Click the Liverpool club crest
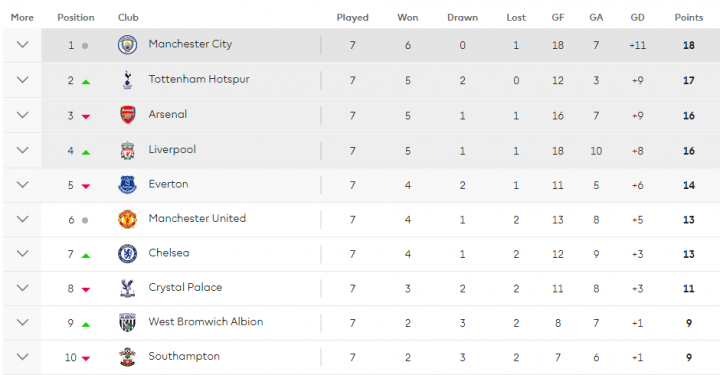720x375 pixels. (127, 151)
